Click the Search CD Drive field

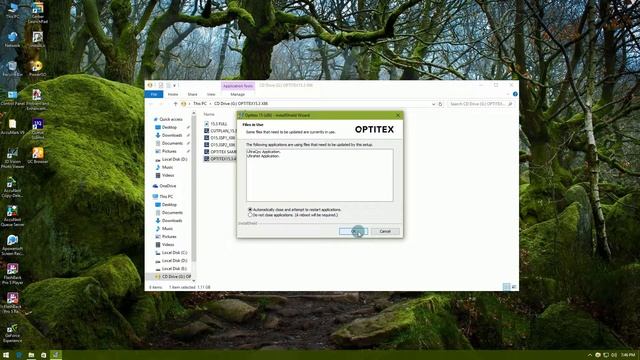pyautogui.click(x=480, y=104)
